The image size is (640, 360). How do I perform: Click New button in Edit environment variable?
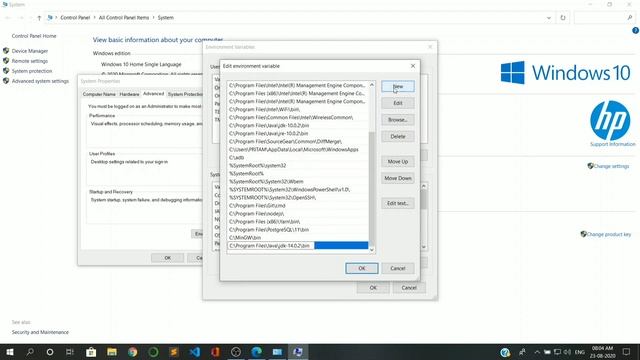pyautogui.click(x=398, y=87)
